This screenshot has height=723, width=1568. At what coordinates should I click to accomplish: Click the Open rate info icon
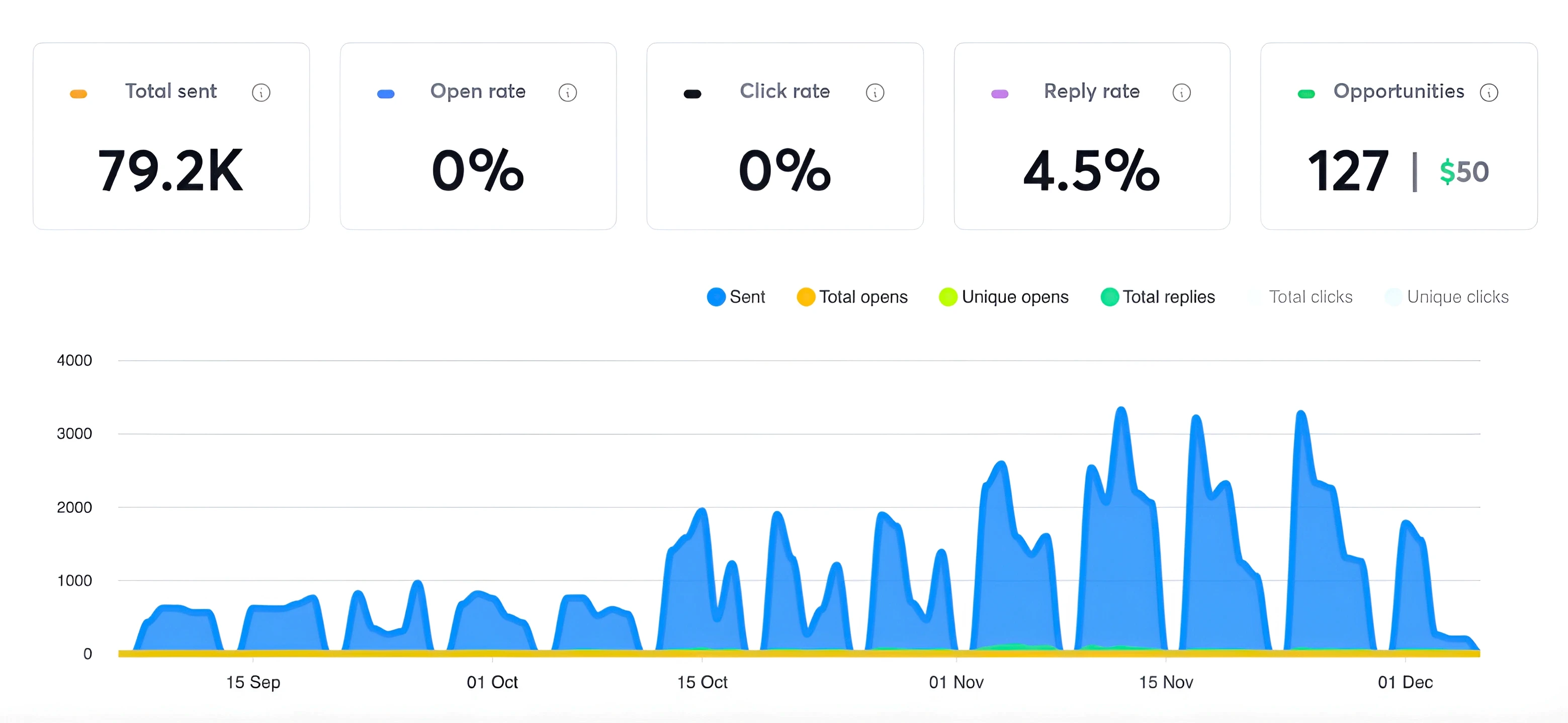pyautogui.click(x=567, y=93)
